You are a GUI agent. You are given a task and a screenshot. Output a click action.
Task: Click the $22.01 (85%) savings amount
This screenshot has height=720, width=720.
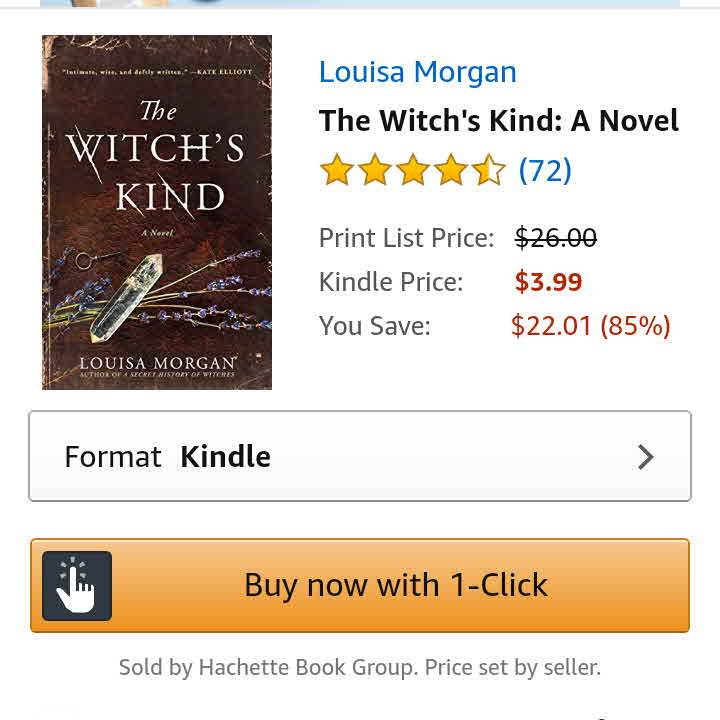coord(591,326)
